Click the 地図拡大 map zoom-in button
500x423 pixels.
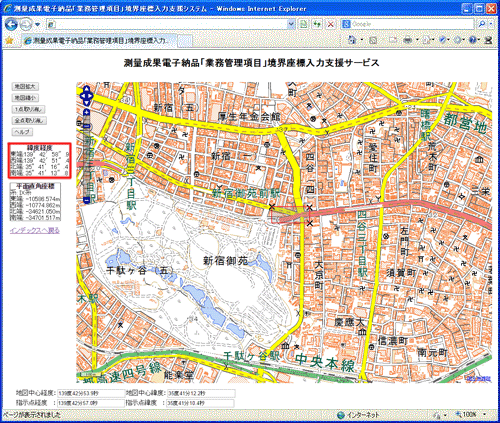[x=25, y=87]
